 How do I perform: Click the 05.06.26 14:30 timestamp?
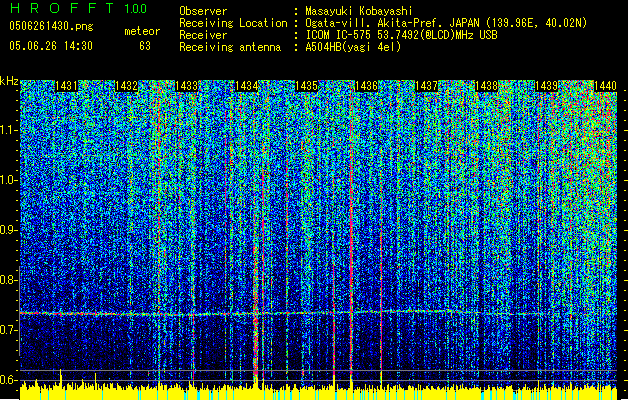(49, 45)
